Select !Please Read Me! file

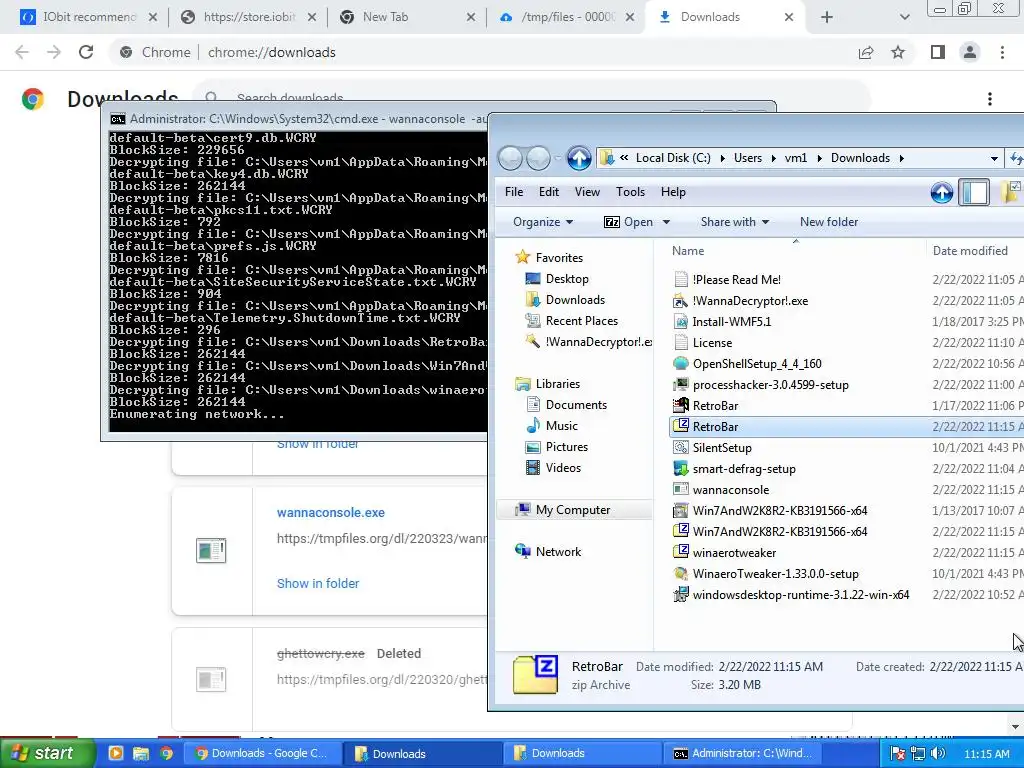point(736,280)
